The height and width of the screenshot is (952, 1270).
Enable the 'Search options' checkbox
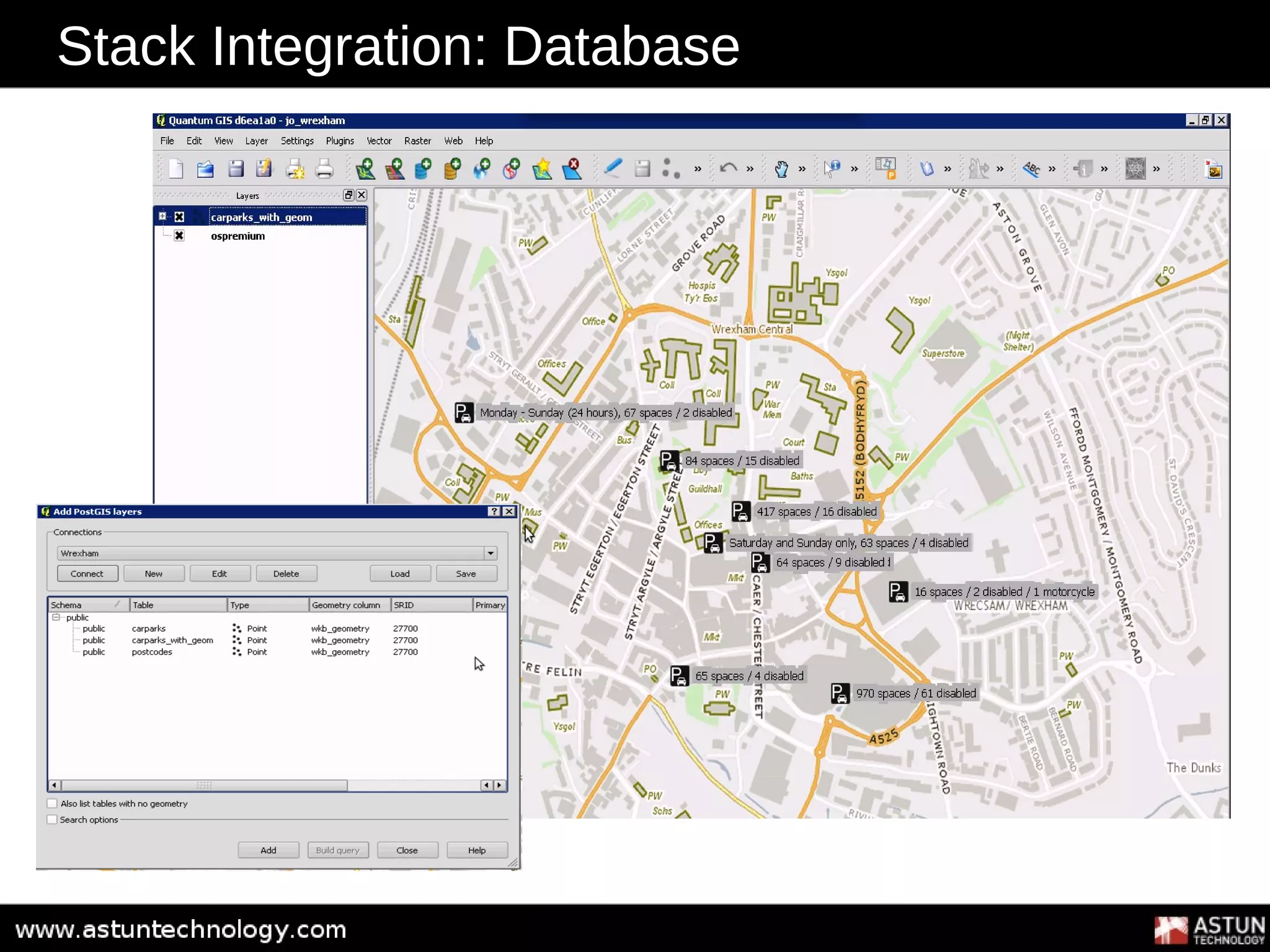tap(52, 819)
